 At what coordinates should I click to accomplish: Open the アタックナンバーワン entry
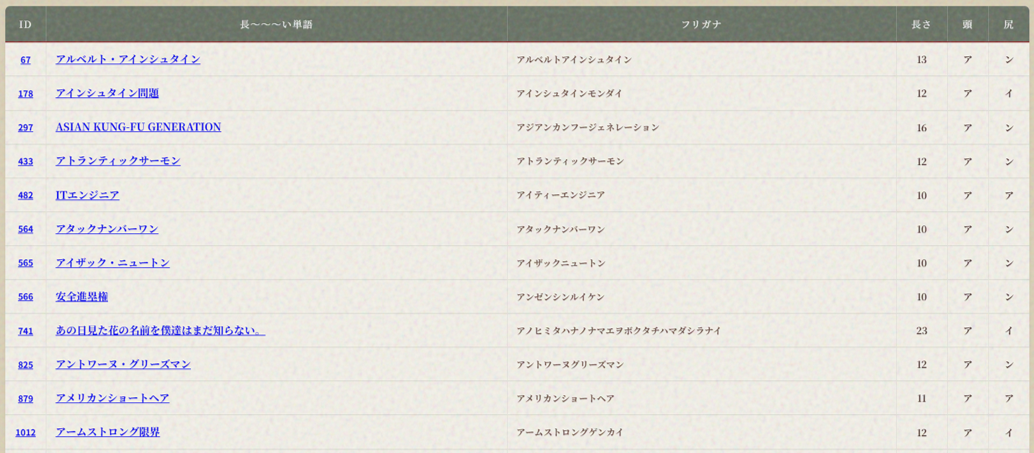coord(107,229)
